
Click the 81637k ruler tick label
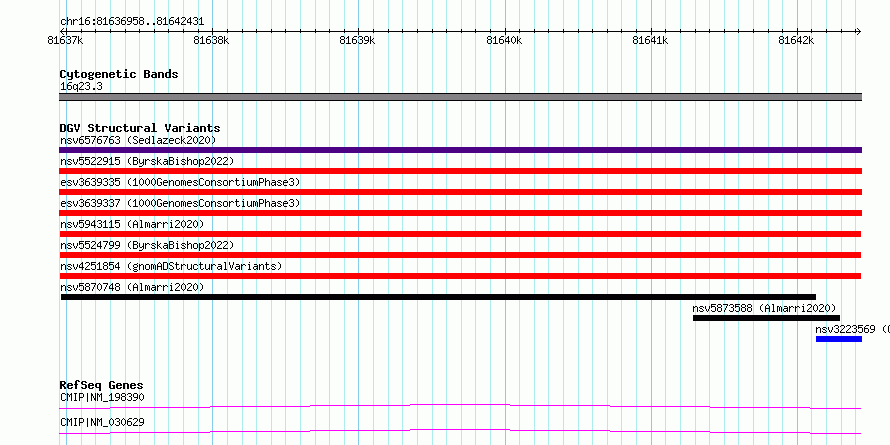coord(66,41)
